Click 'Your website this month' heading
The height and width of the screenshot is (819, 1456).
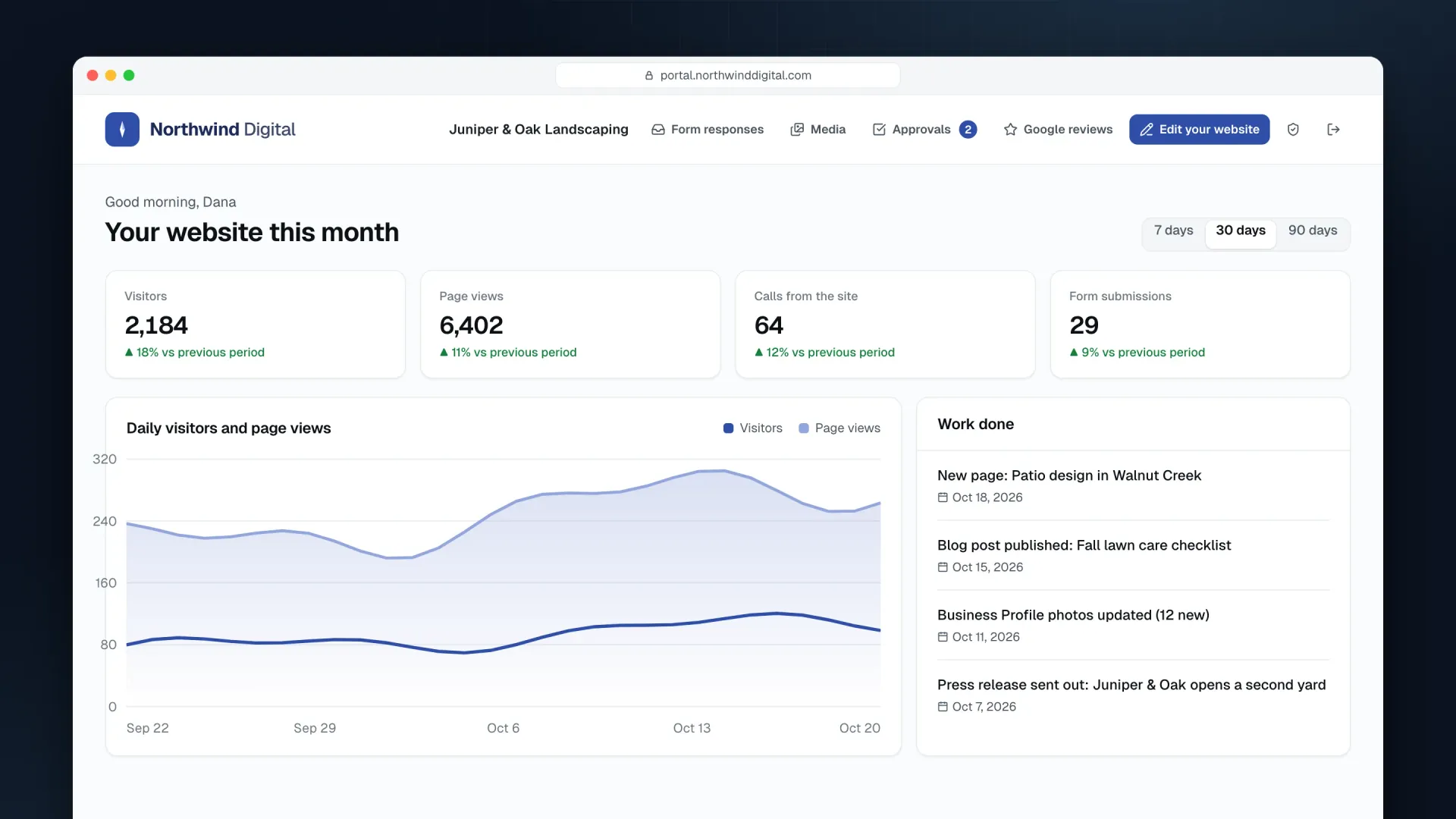pos(252,232)
